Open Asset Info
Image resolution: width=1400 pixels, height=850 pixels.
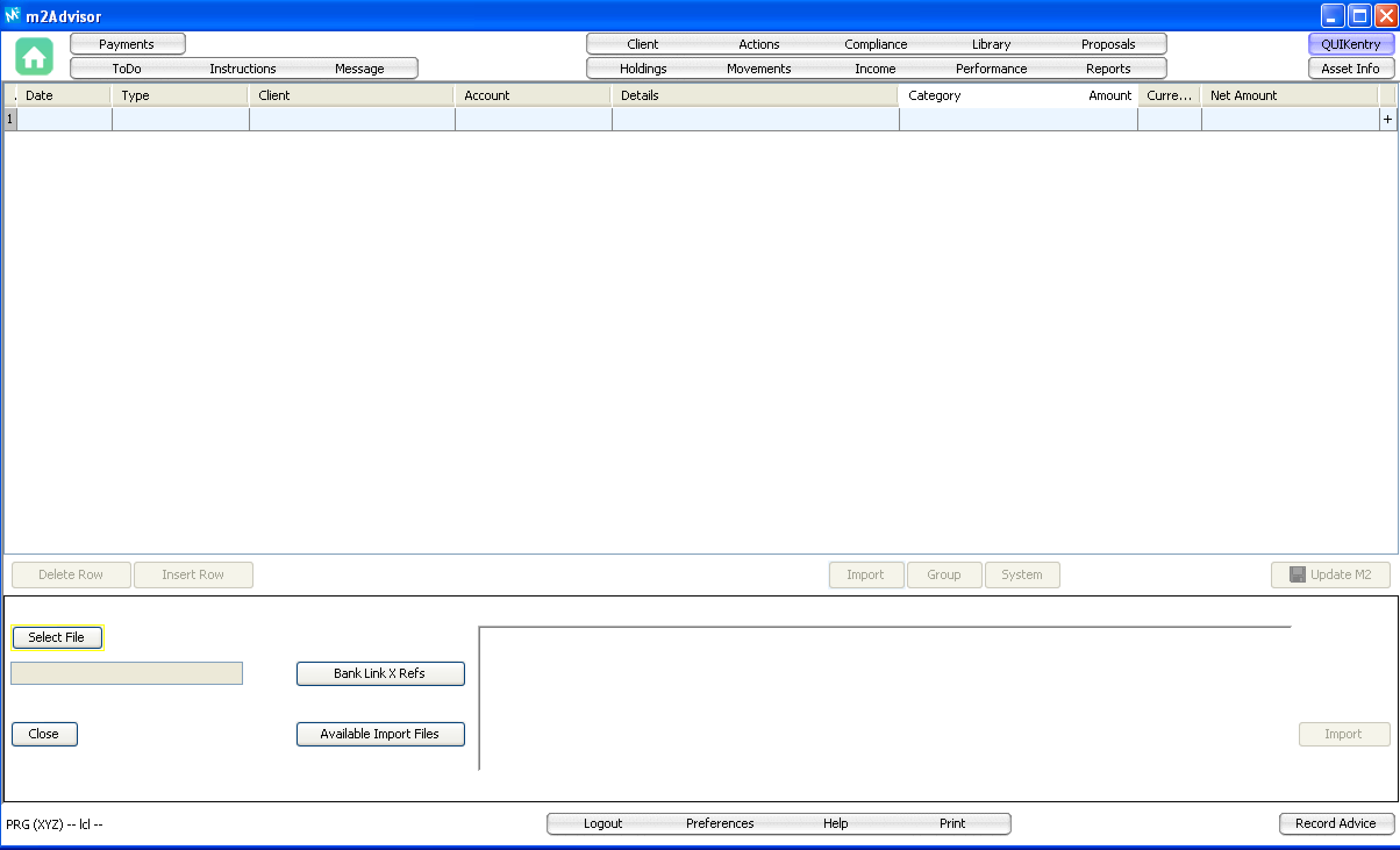click(1350, 69)
